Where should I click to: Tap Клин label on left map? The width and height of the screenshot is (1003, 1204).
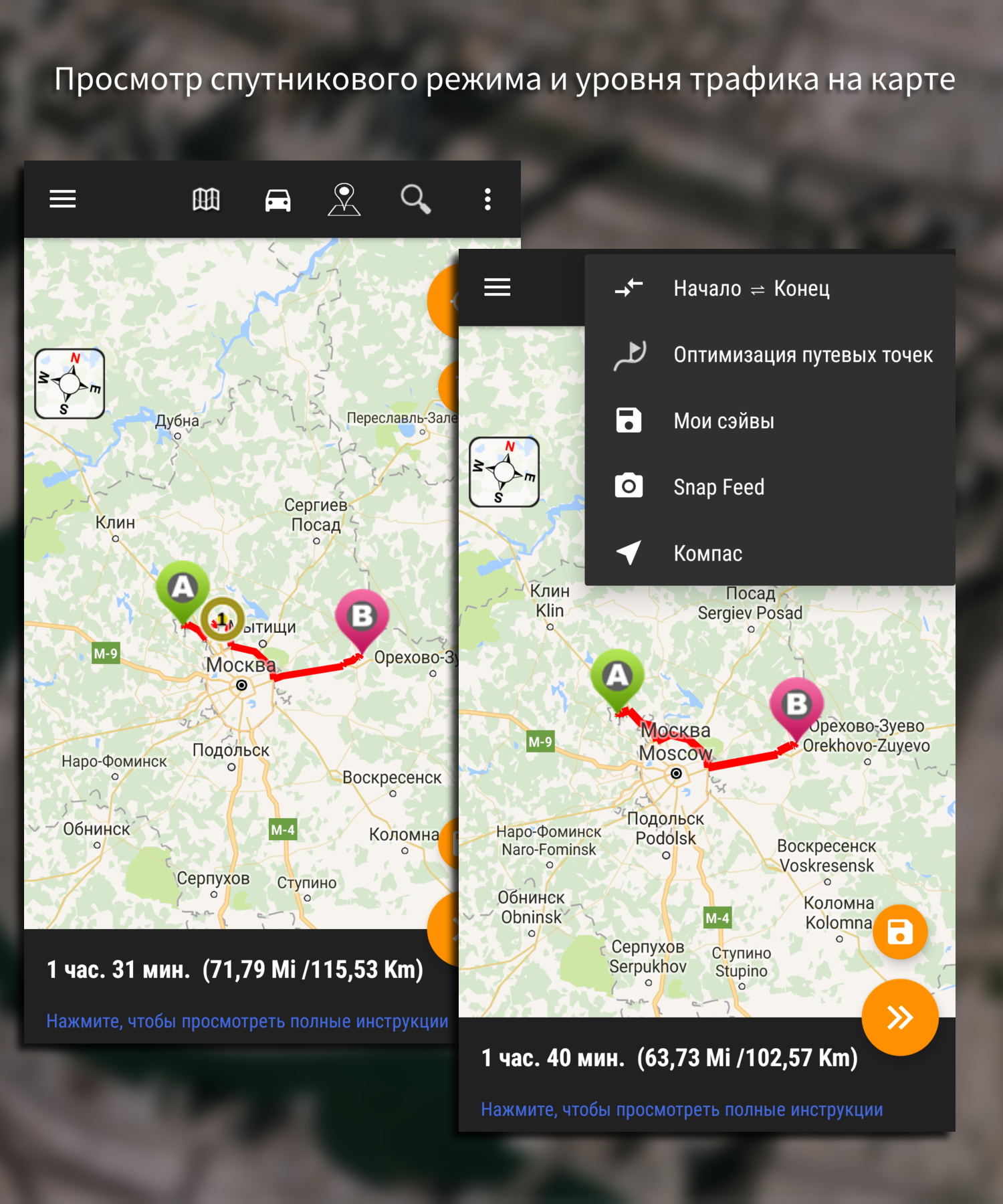(x=115, y=522)
